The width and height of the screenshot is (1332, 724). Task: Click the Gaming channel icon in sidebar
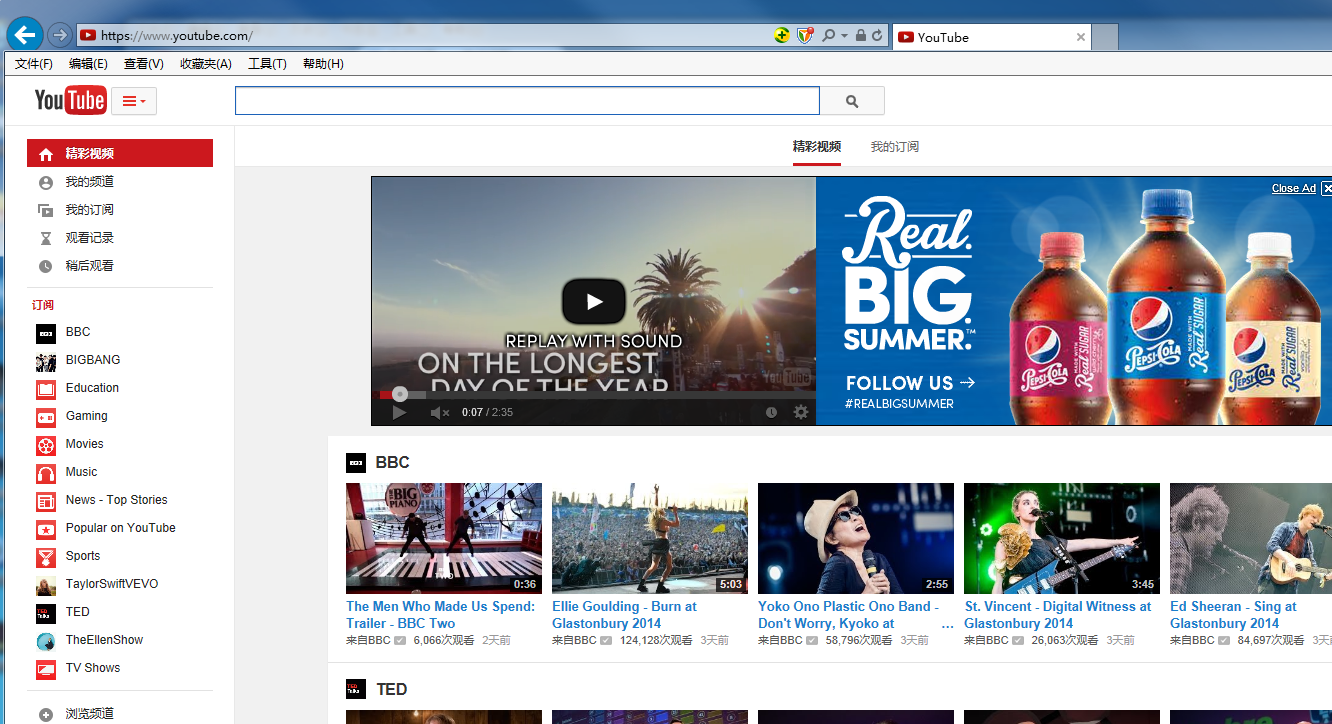[x=46, y=417]
